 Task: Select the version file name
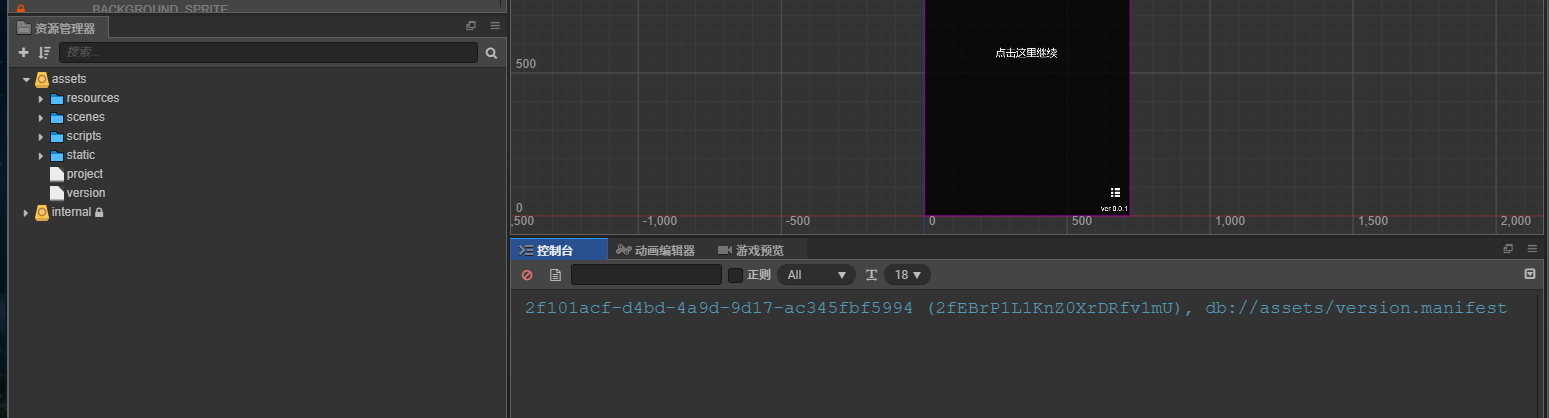[86, 193]
